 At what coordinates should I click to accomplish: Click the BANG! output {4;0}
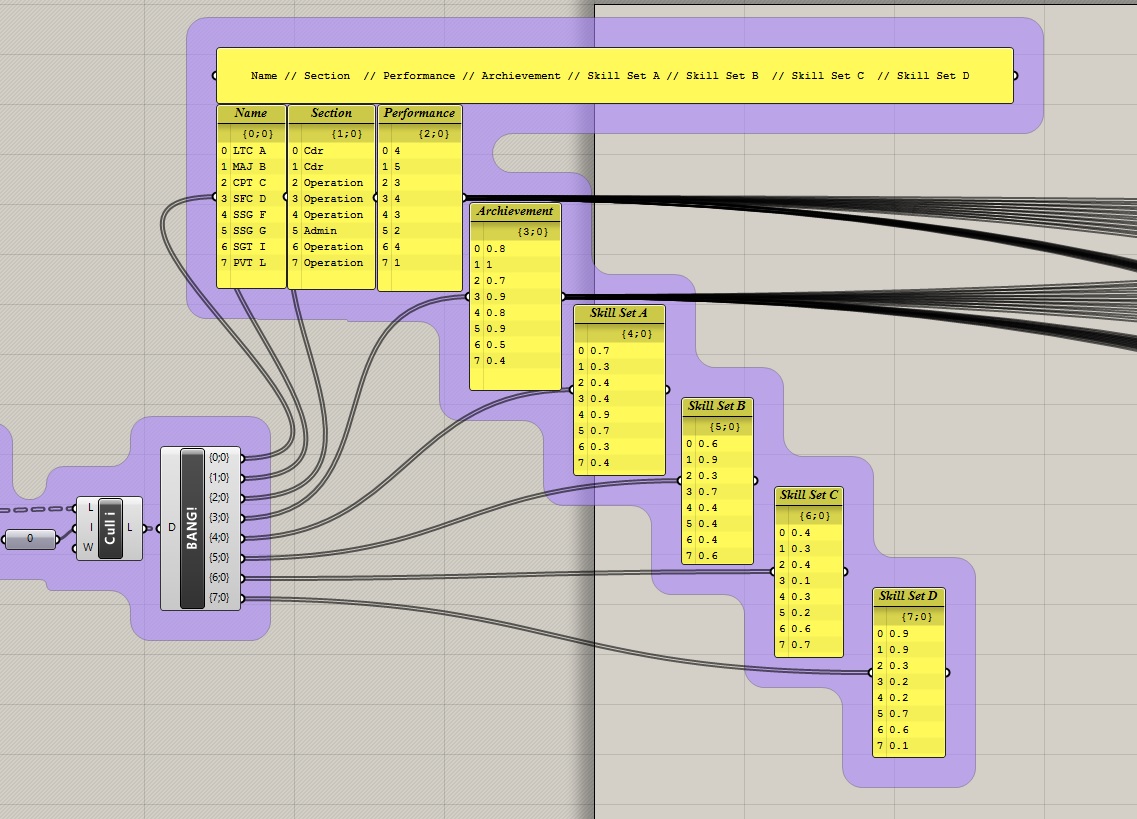point(219,538)
